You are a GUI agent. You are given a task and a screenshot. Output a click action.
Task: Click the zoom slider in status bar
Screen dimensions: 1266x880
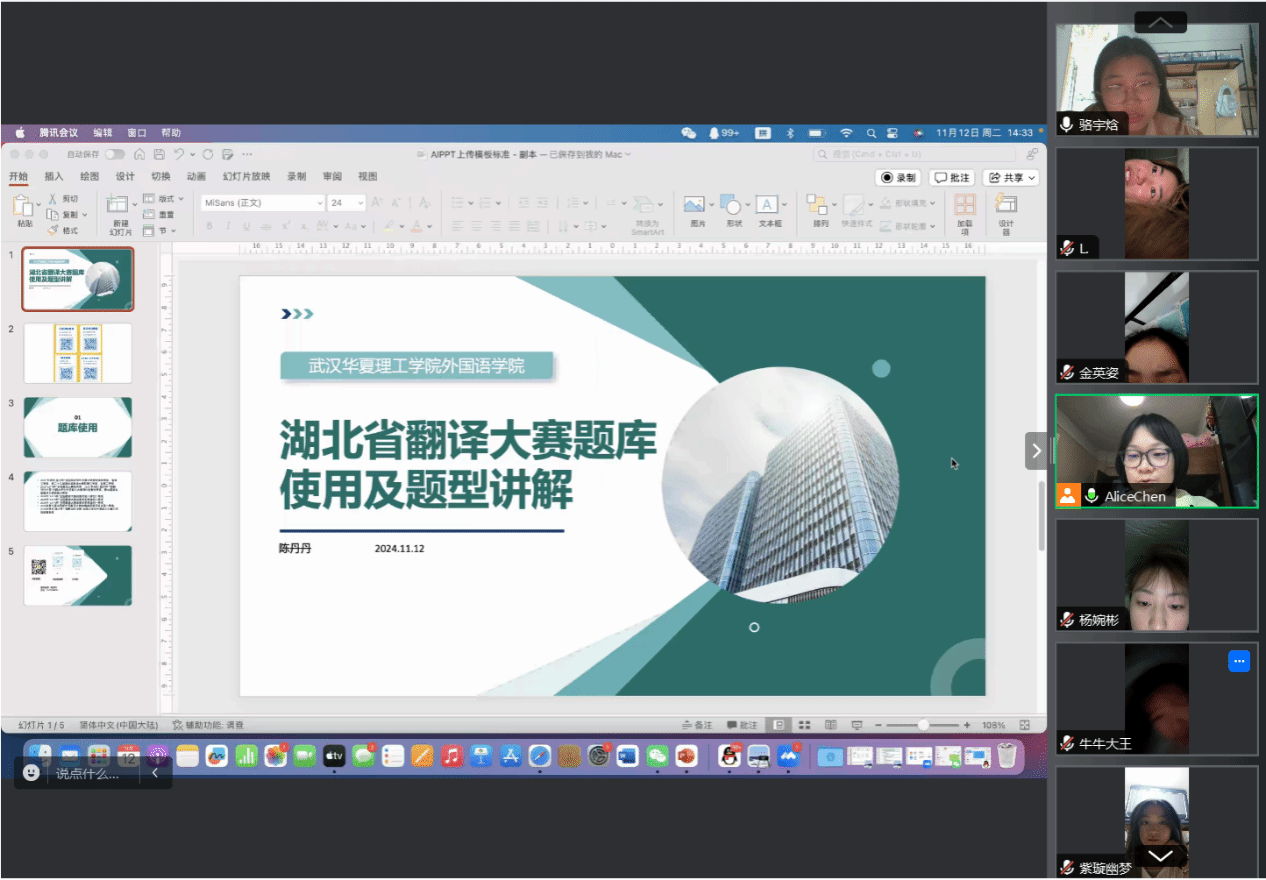click(923, 725)
